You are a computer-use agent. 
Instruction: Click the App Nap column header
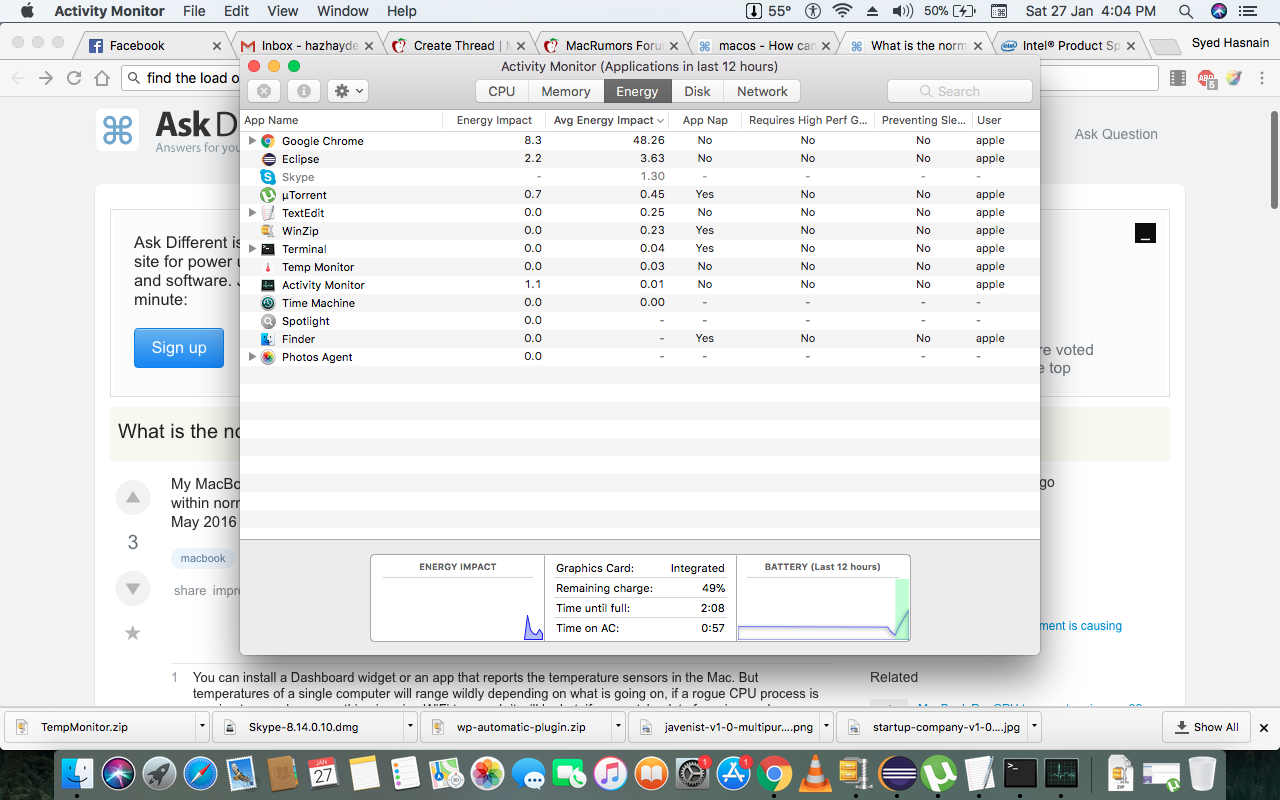[705, 120]
